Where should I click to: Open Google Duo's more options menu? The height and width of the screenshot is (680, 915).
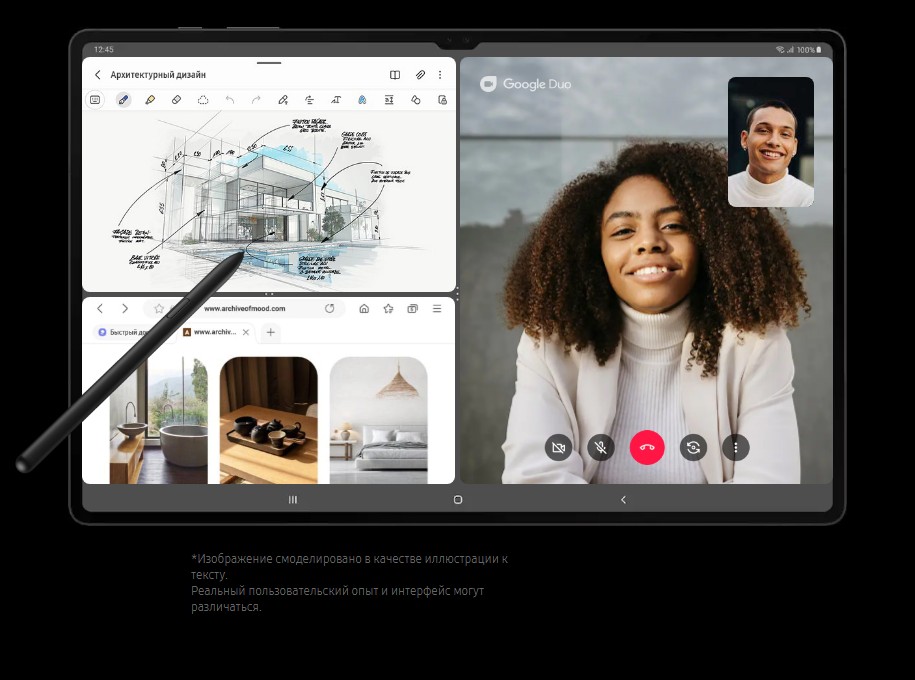click(735, 447)
